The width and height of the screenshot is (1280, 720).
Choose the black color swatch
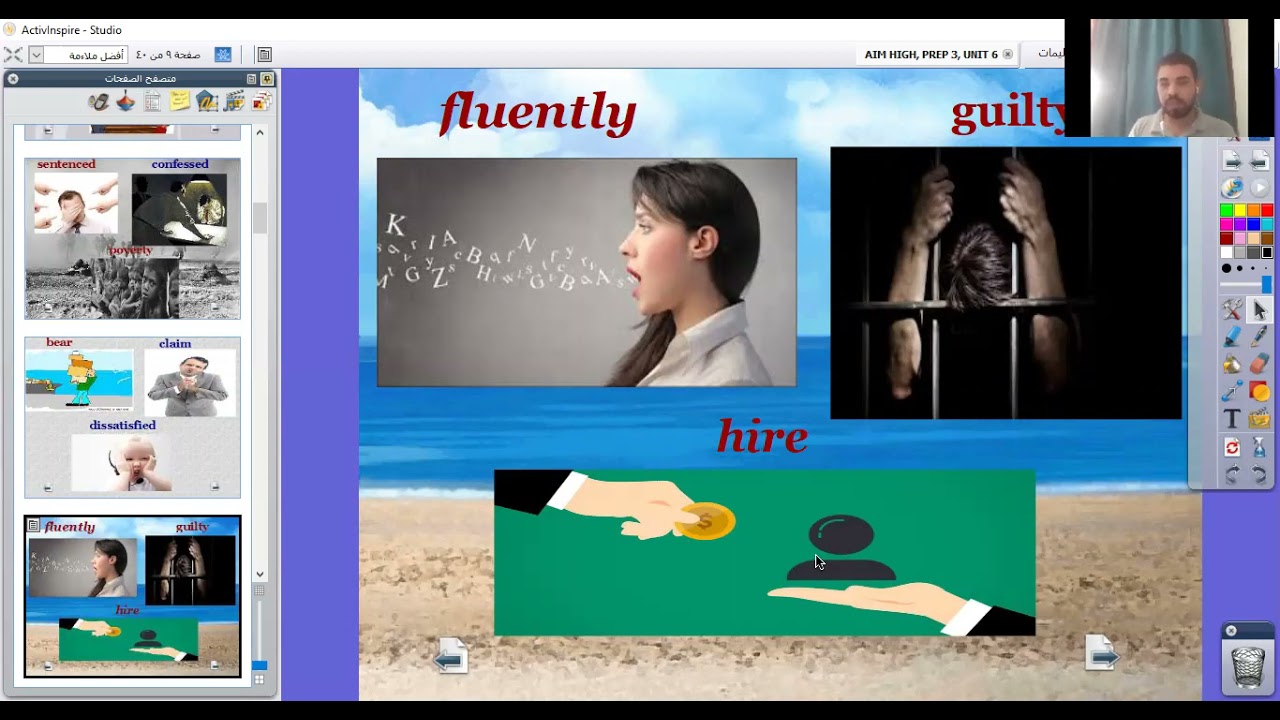point(1267,252)
